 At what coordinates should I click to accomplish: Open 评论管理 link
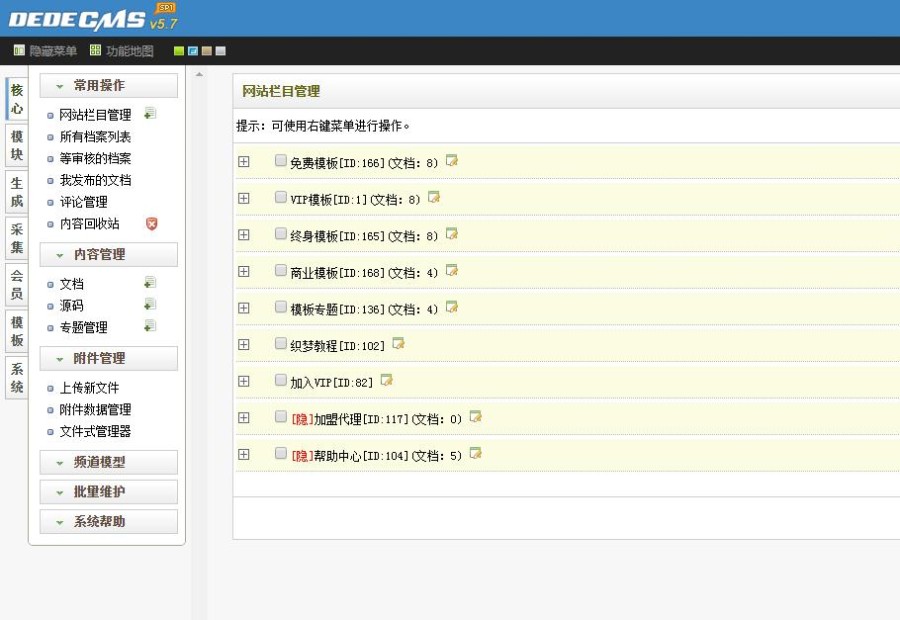pos(84,202)
